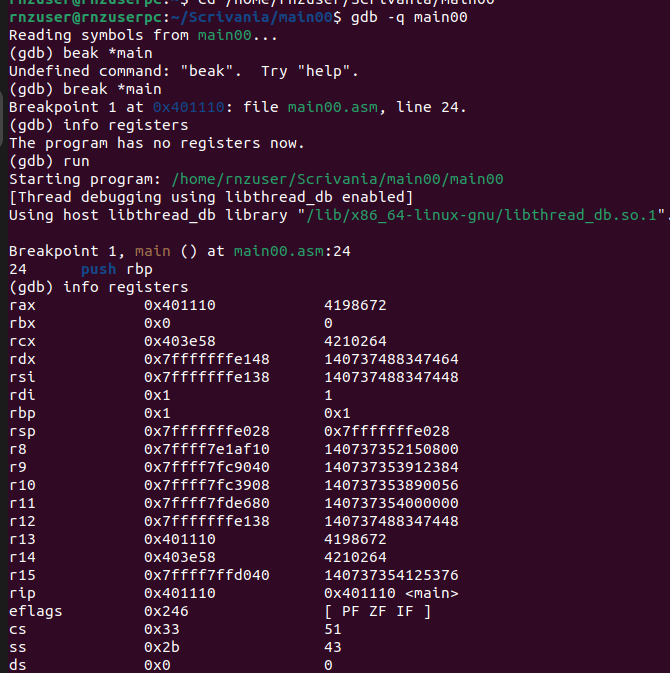Click the cs register value 0x33
Image resolution: width=670 pixels, height=673 pixels.
coord(162,630)
